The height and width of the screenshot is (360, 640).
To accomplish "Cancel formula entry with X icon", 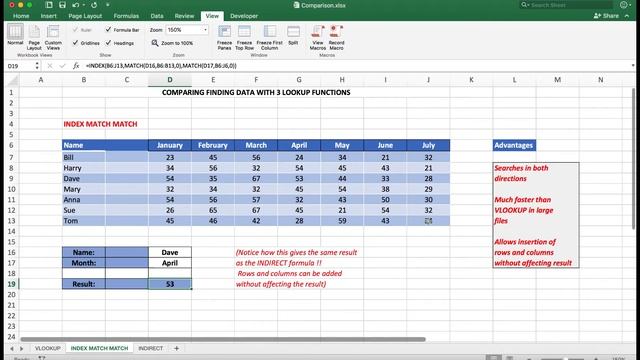I will coord(50,66).
